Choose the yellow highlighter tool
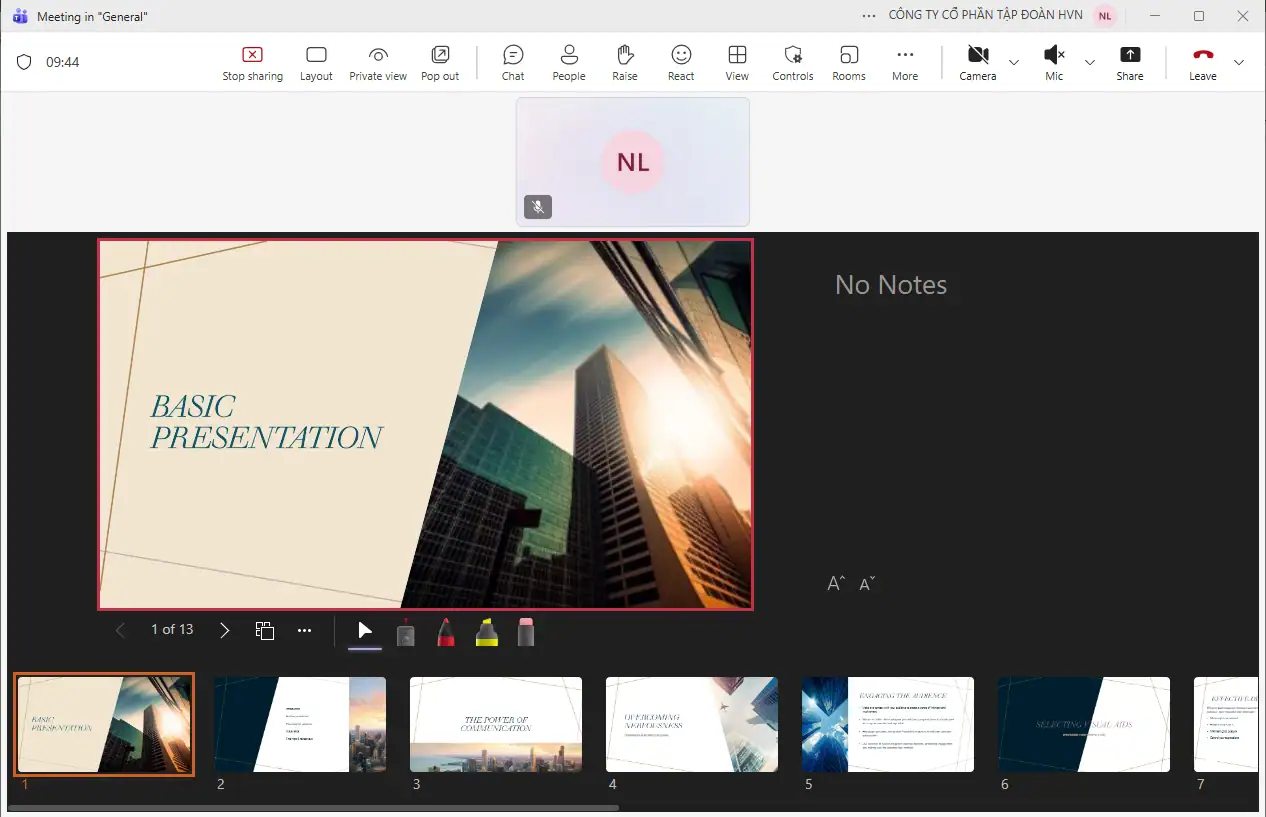 click(x=486, y=632)
